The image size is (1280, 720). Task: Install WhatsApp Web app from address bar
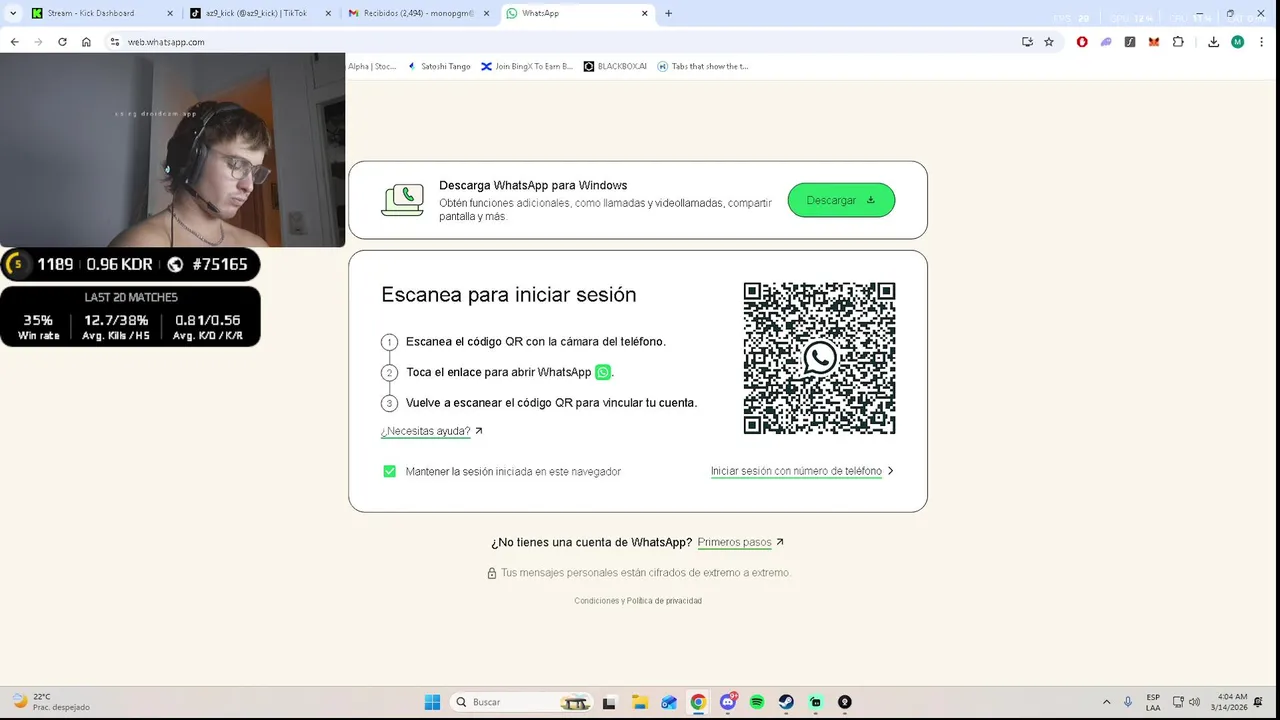click(1027, 42)
